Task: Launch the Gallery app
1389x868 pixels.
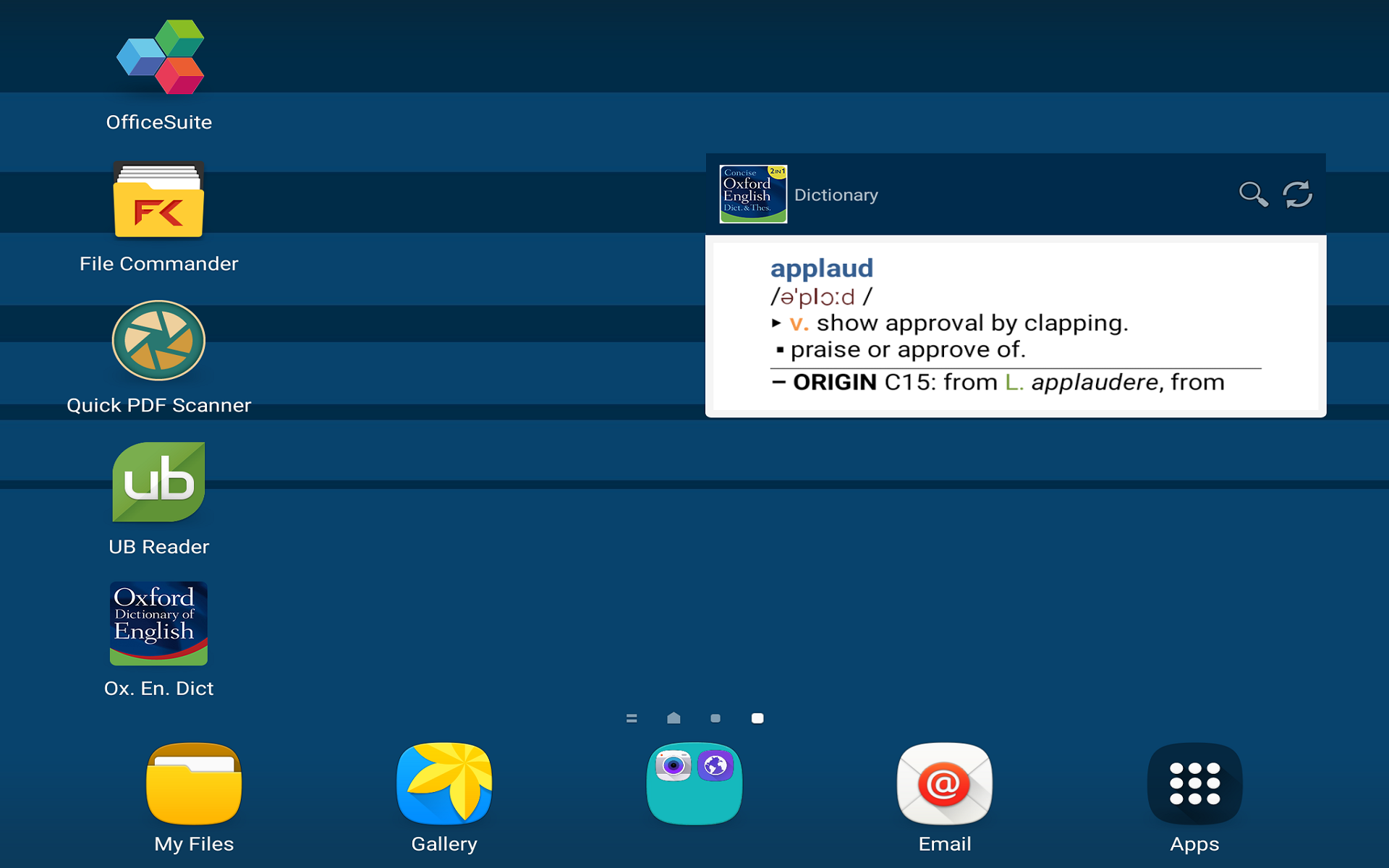Action: tap(443, 785)
